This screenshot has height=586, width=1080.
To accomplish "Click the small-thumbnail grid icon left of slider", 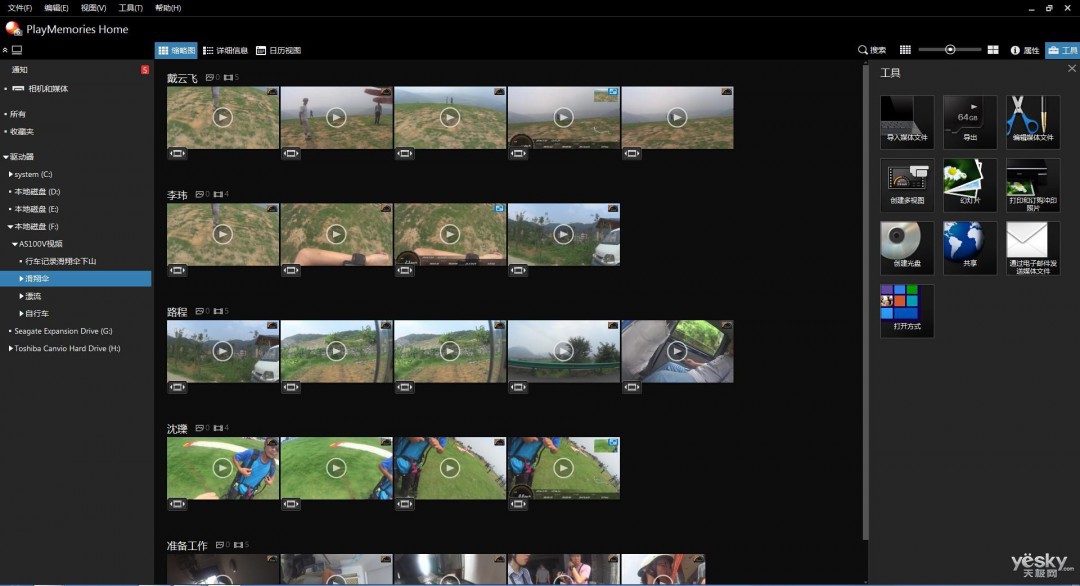I will click(x=905, y=50).
